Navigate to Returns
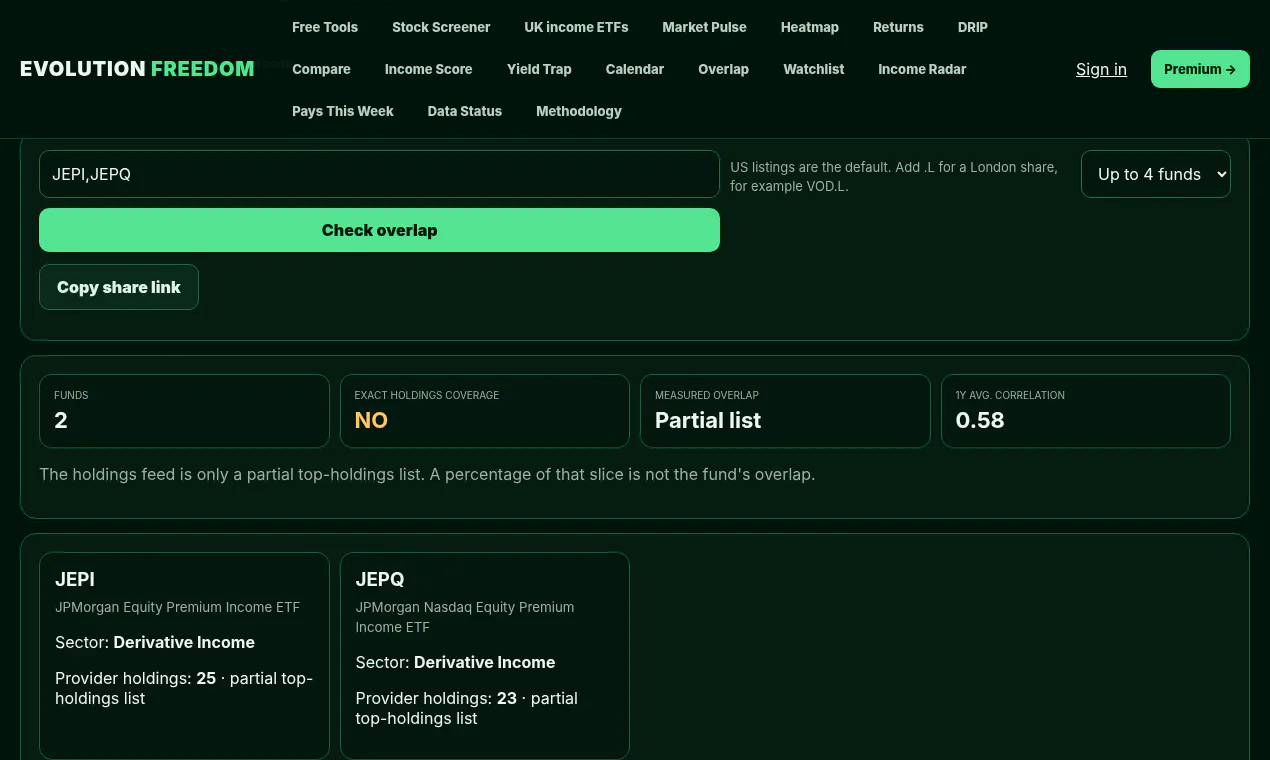The image size is (1270, 760). [x=898, y=27]
